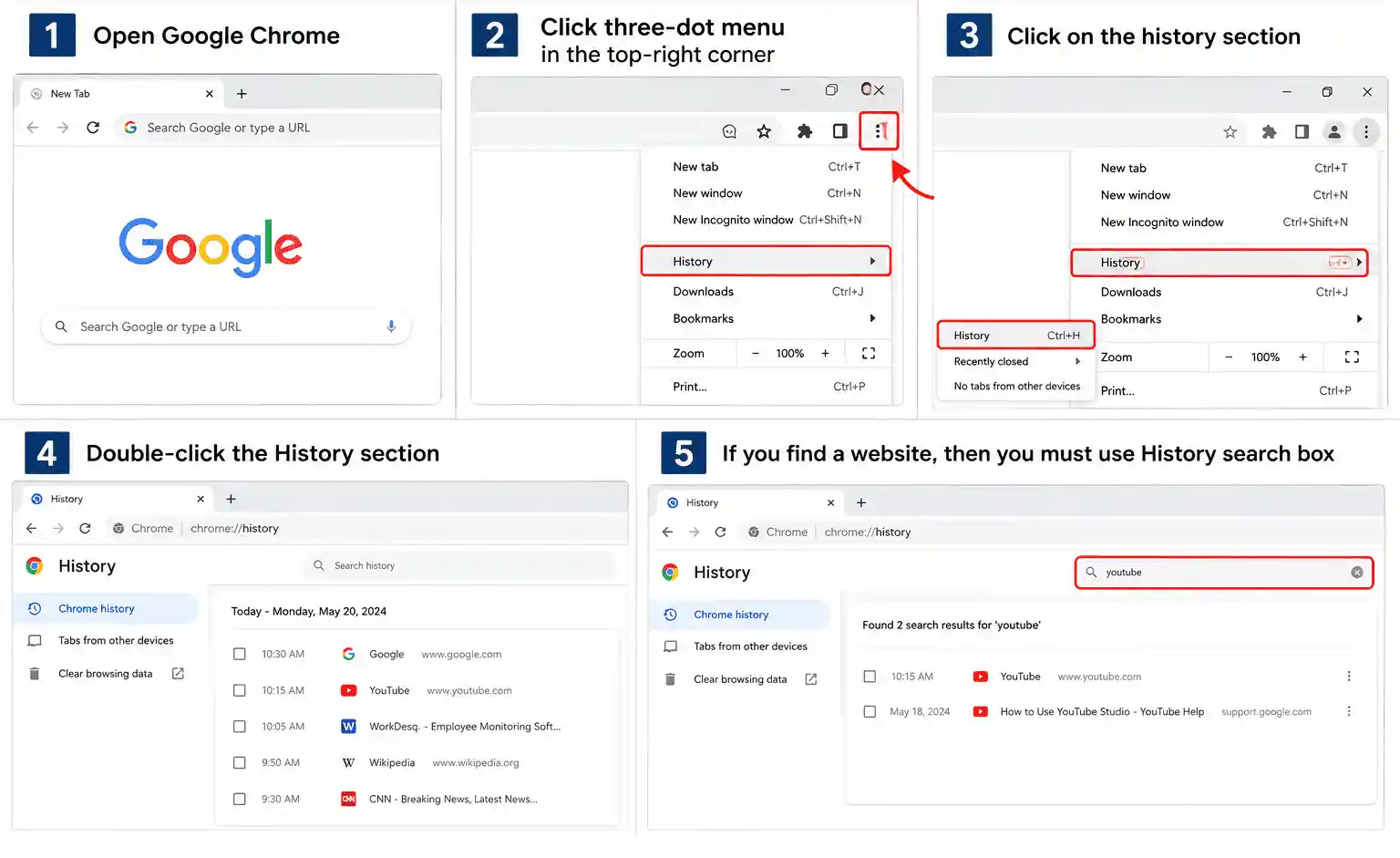Image resolution: width=1400 pixels, height=858 pixels.
Task: Check the May 18, 2024 result checkbox
Action: point(870,711)
